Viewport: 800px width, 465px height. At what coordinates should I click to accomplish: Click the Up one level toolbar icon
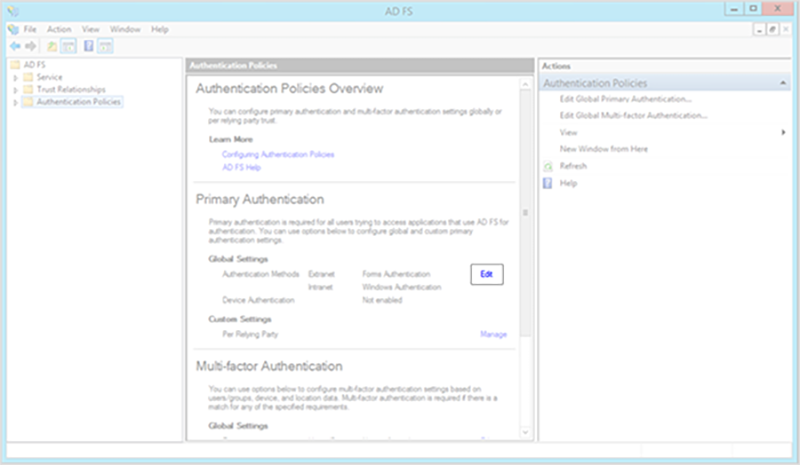tap(52, 46)
